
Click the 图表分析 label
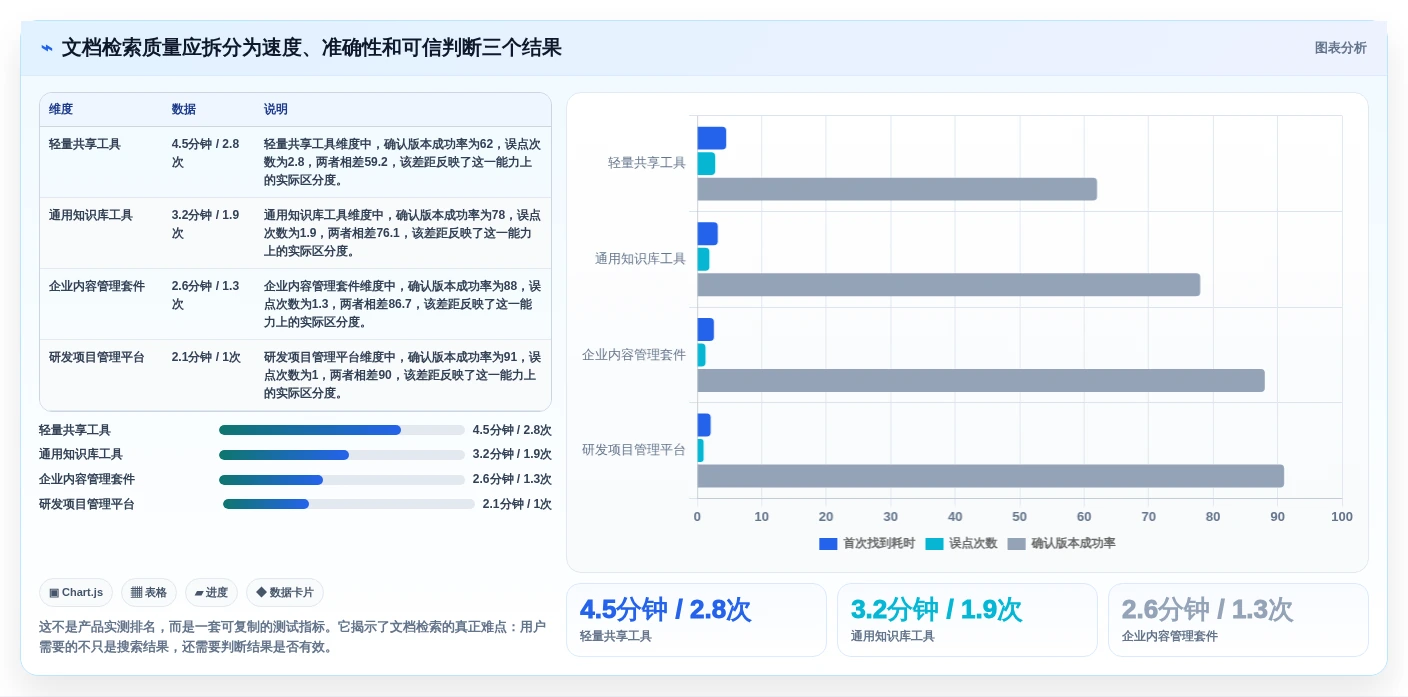(x=1340, y=48)
